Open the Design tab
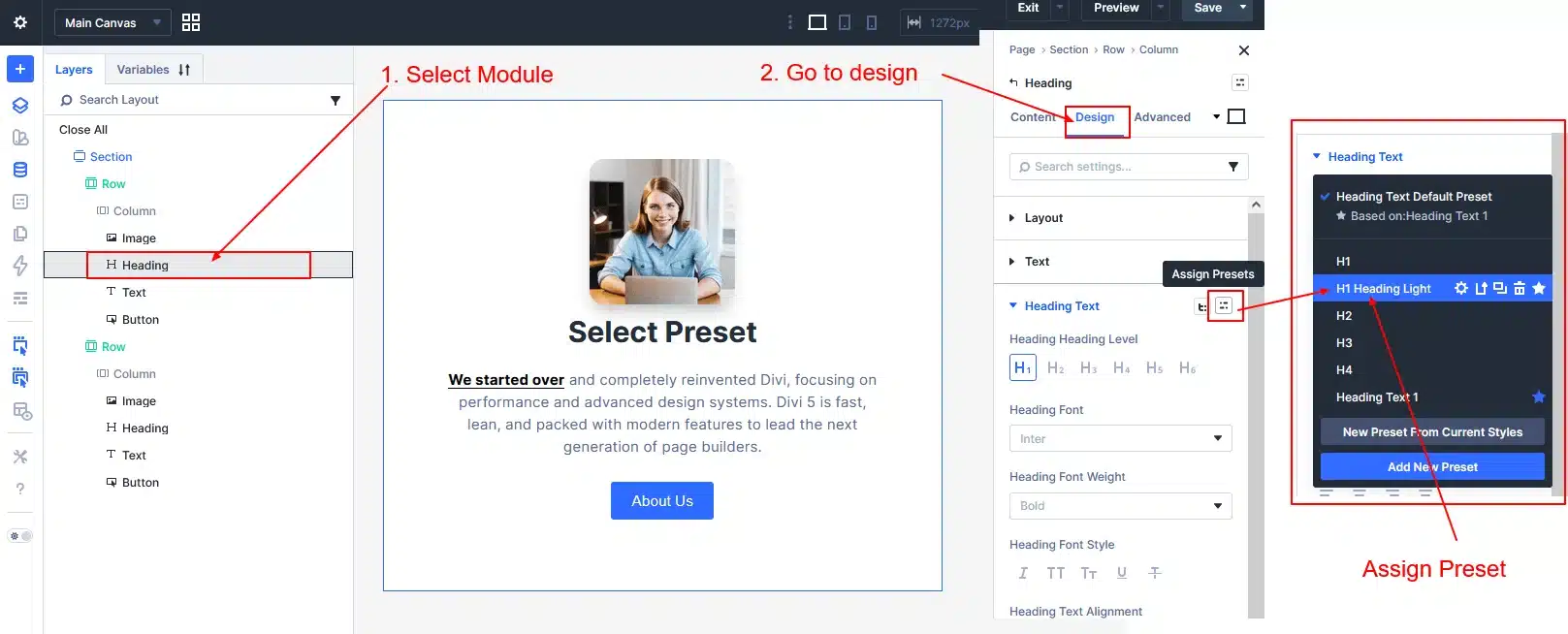This screenshot has width=1568, height=634. tap(1095, 117)
